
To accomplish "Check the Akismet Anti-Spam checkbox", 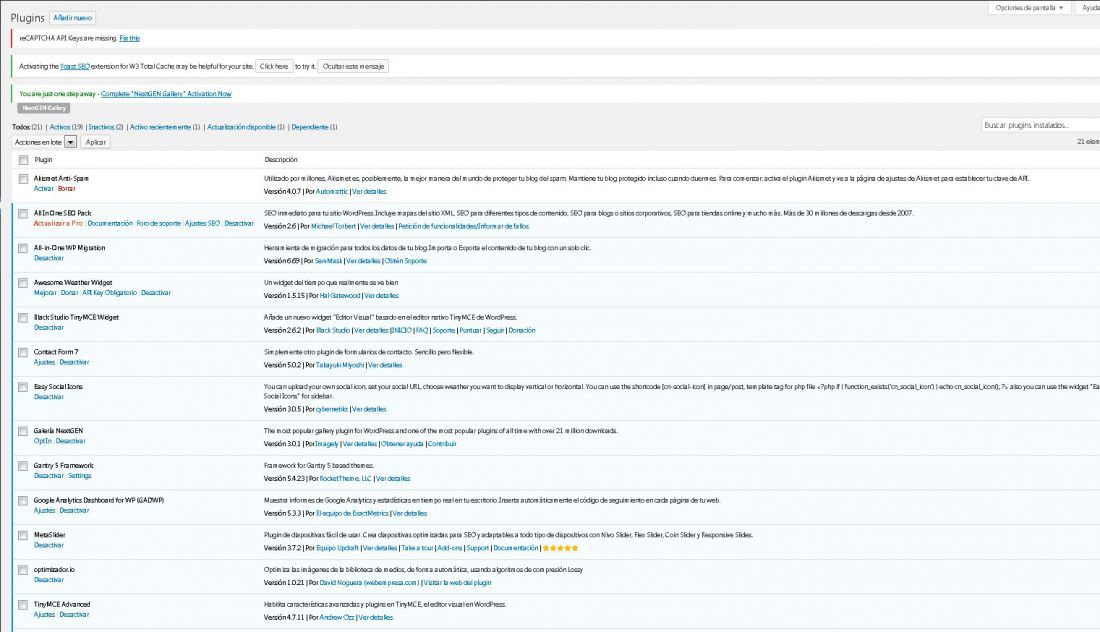I will click(23, 179).
